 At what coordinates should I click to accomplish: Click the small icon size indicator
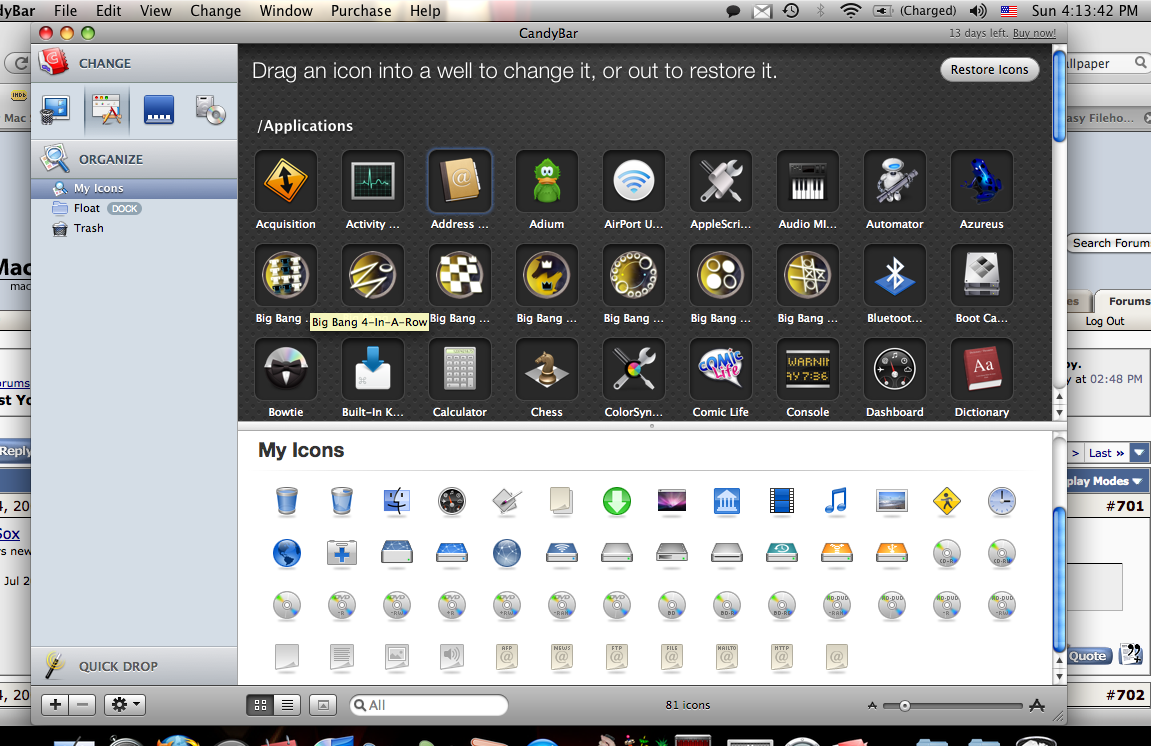tap(872, 706)
